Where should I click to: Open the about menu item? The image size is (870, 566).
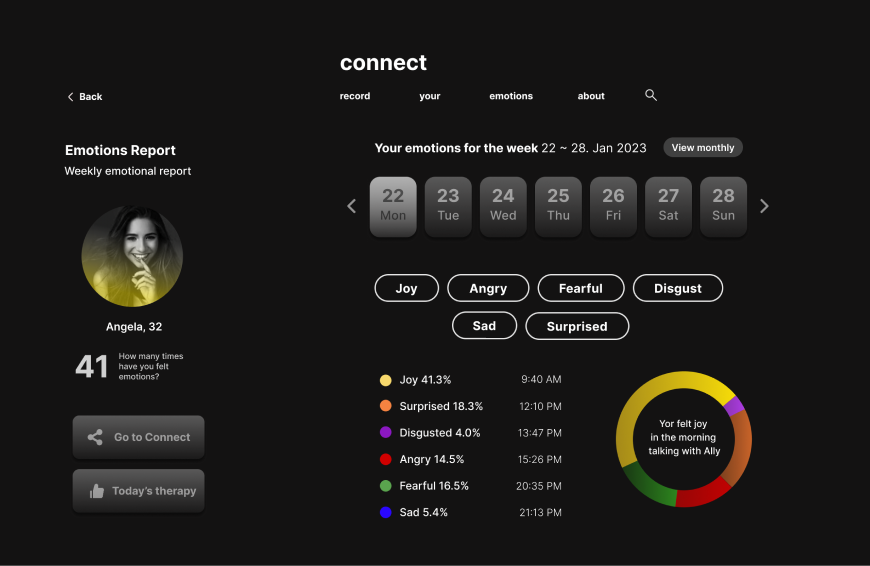[x=591, y=96]
